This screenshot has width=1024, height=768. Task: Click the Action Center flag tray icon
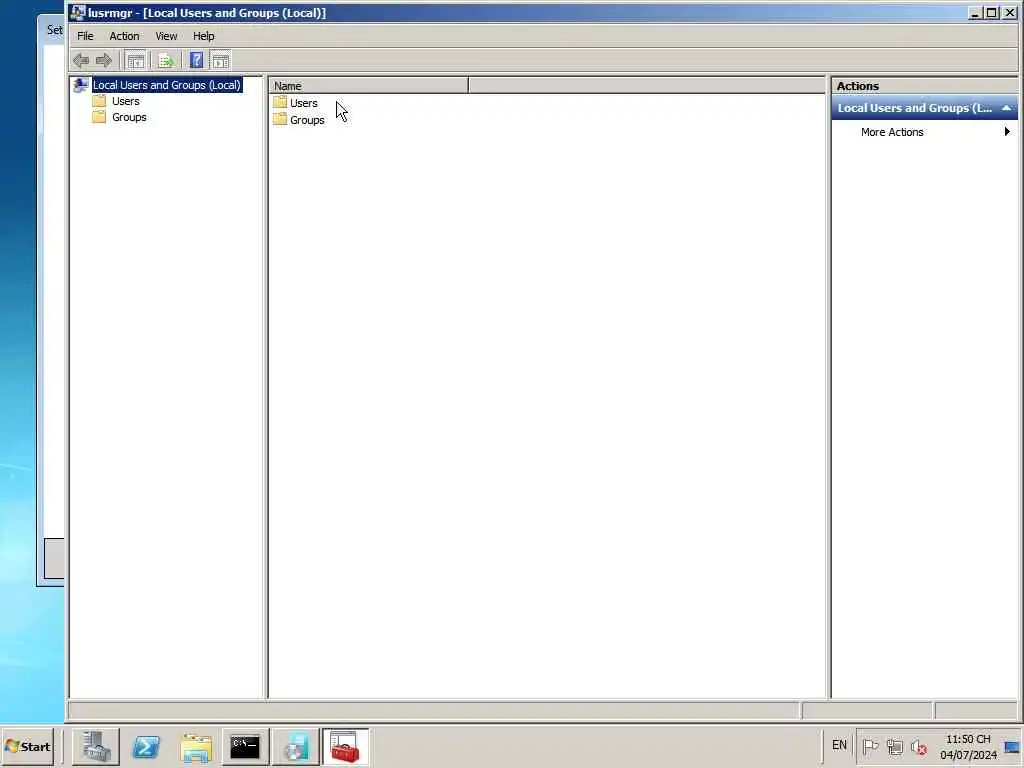click(870, 746)
